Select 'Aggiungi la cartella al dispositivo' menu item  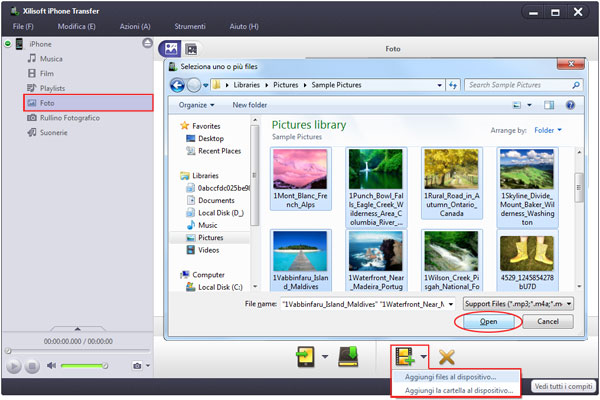[454, 390]
